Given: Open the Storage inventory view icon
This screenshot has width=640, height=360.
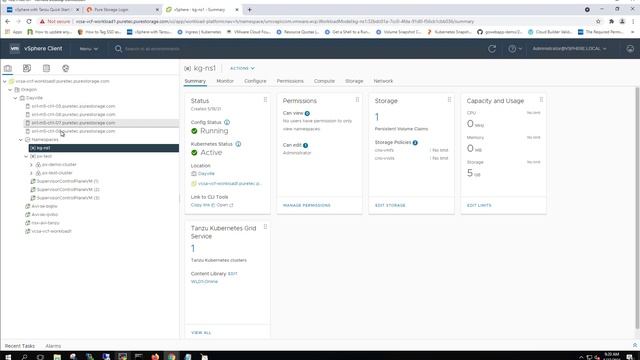Looking at the screenshot, I should (46, 68).
